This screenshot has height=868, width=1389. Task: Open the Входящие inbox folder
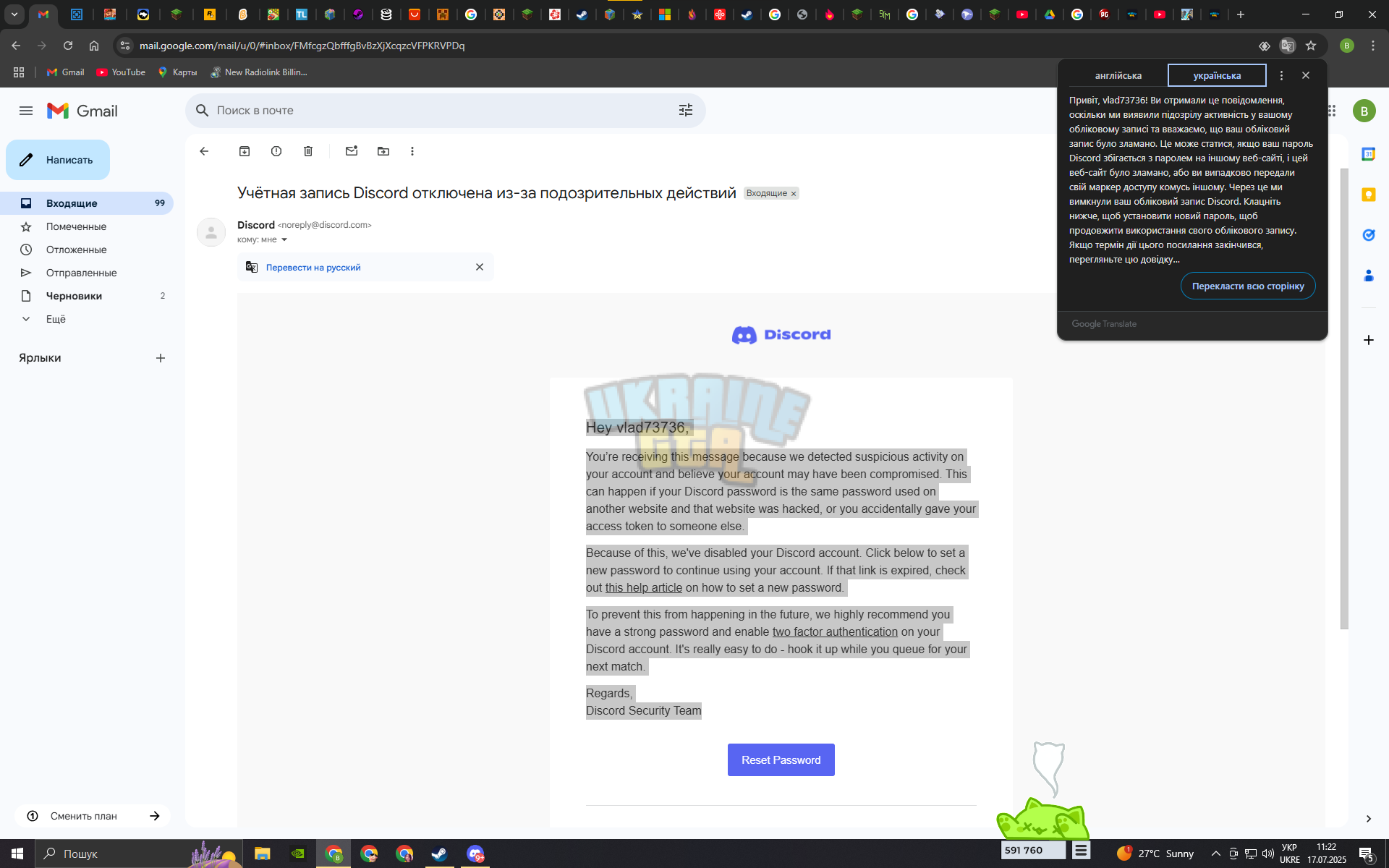tap(87, 203)
